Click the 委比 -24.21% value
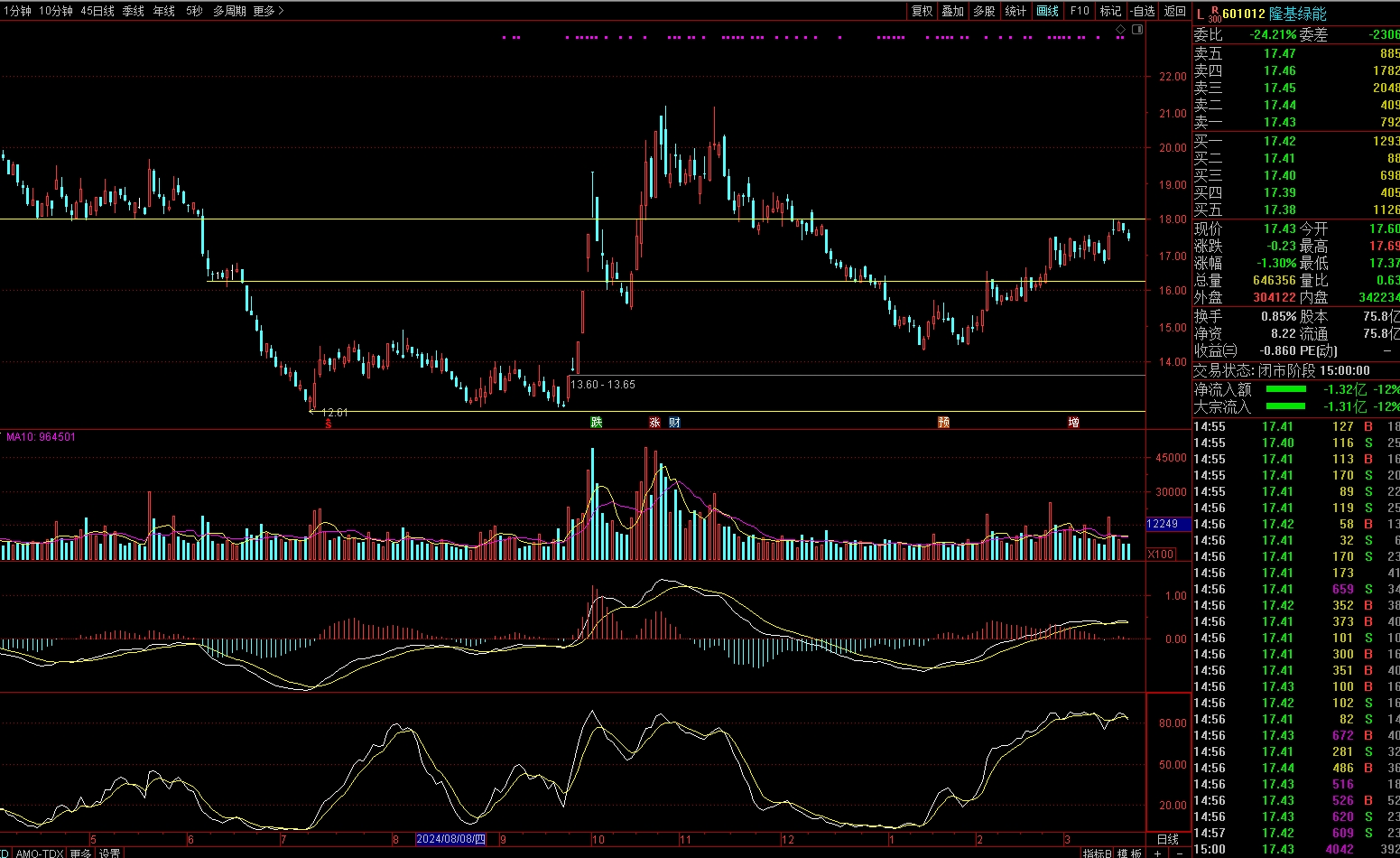 pyautogui.click(x=1273, y=34)
